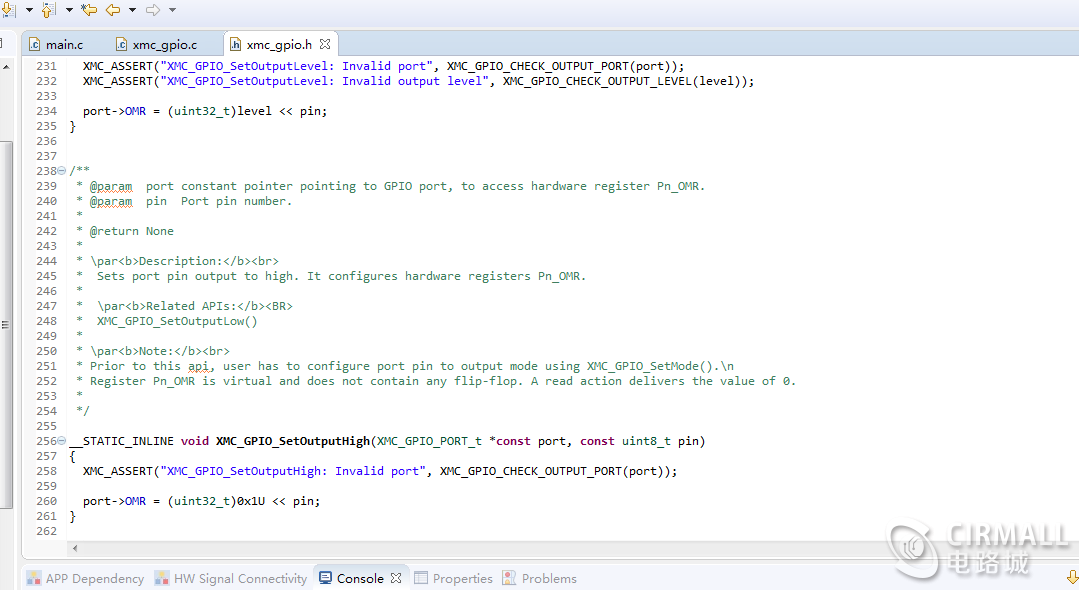Image resolution: width=1079 pixels, height=590 pixels.
Task: Click the horizontal scrollbar left arrow
Action: (75, 548)
